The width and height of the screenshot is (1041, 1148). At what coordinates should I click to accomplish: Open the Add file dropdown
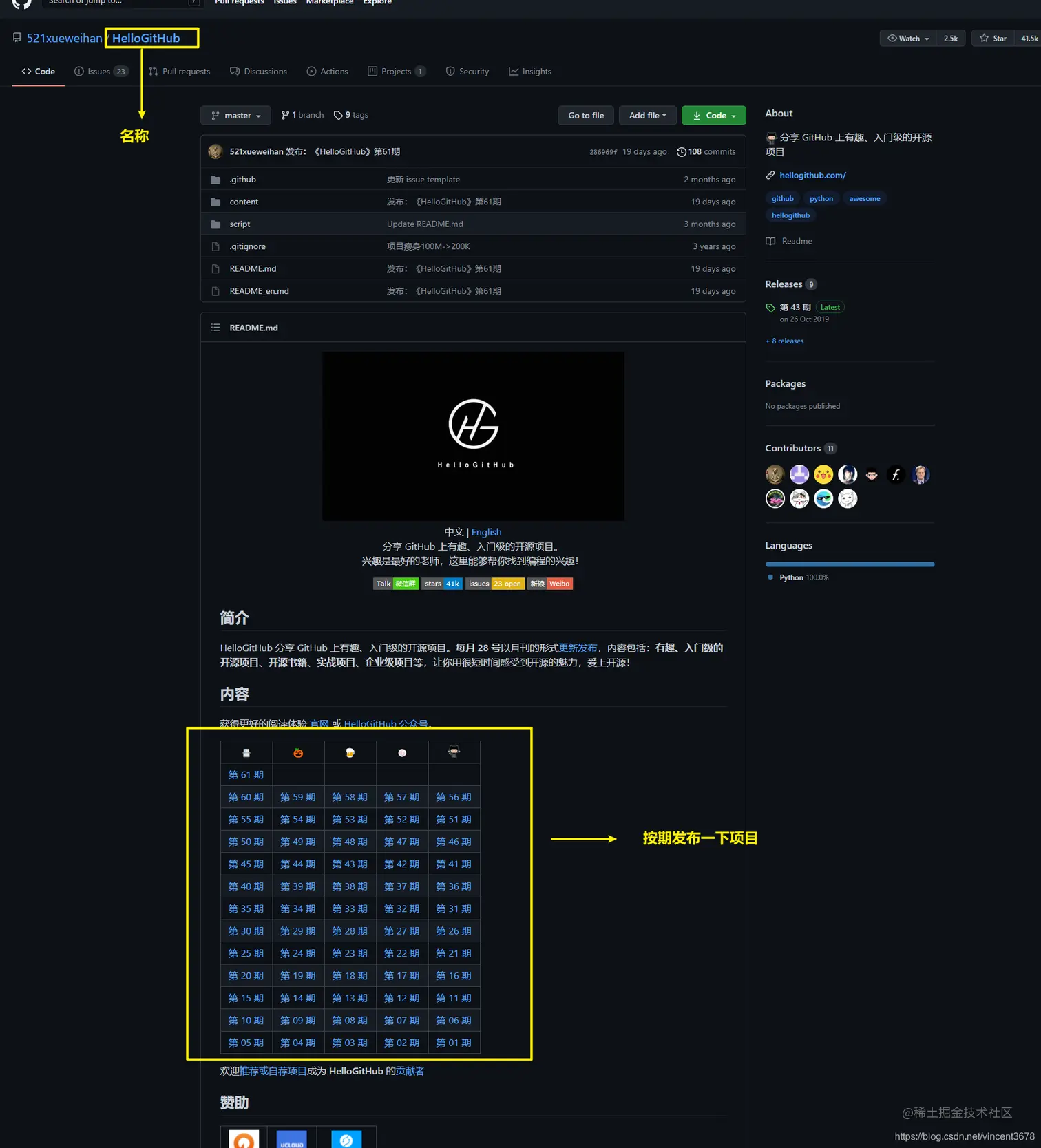click(647, 116)
